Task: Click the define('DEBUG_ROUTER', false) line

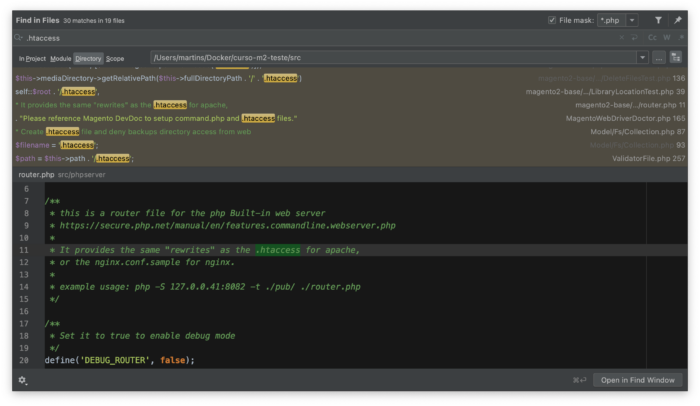Action: click(x=120, y=360)
